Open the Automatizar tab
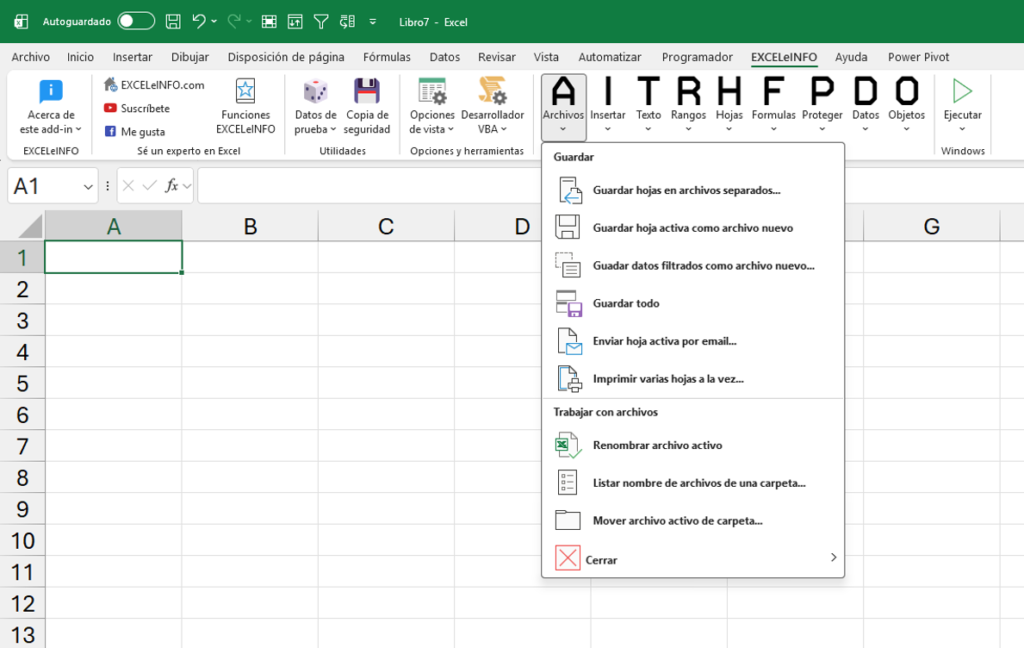The image size is (1024, 648). [x=610, y=57]
